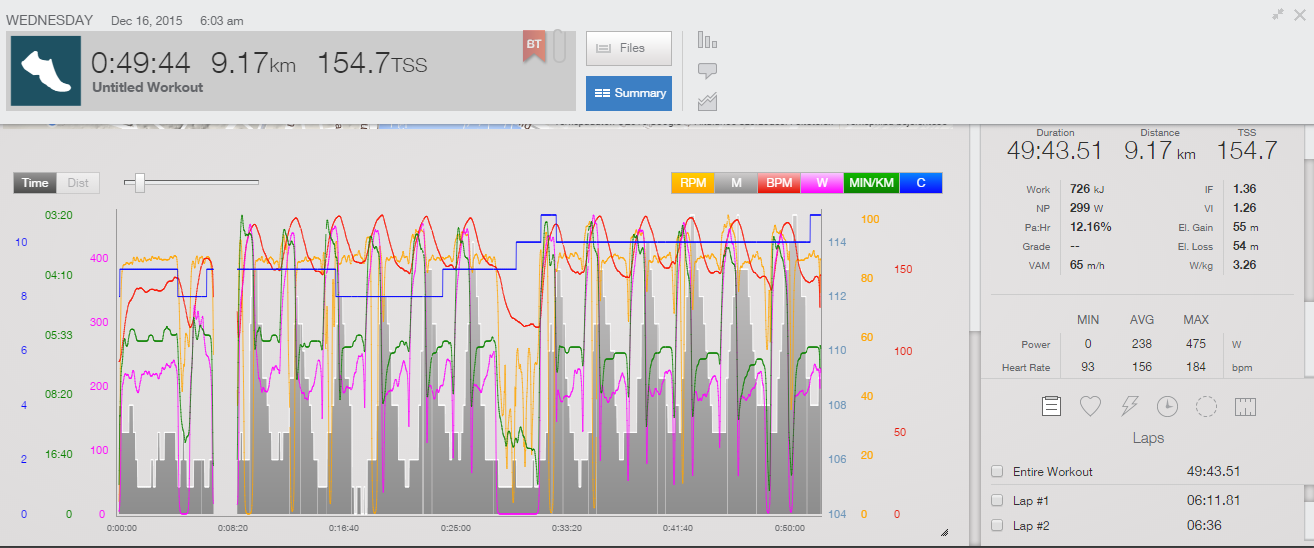Click the 0:25:00 time axis label
Screen dimensions: 1314x548
[x=455, y=528]
